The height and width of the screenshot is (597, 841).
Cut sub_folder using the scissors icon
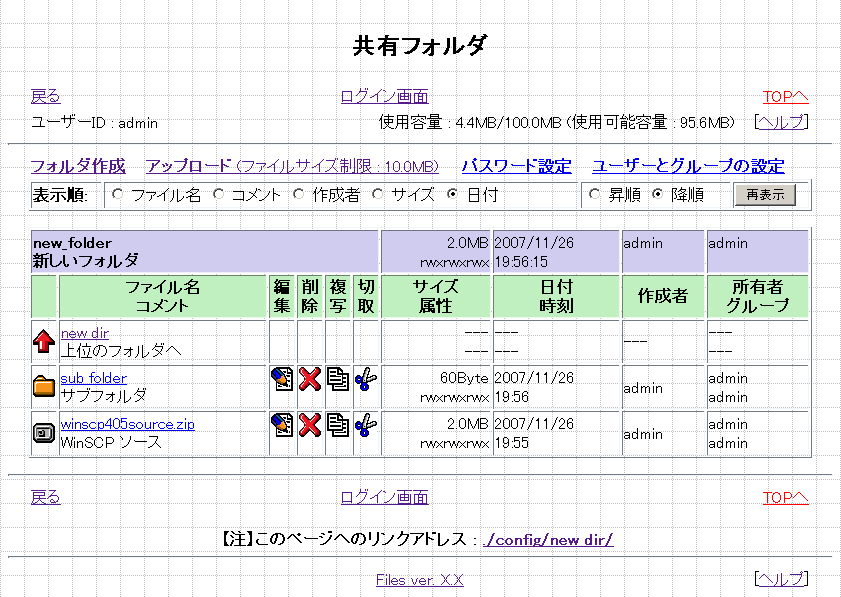tap(366, 379)
